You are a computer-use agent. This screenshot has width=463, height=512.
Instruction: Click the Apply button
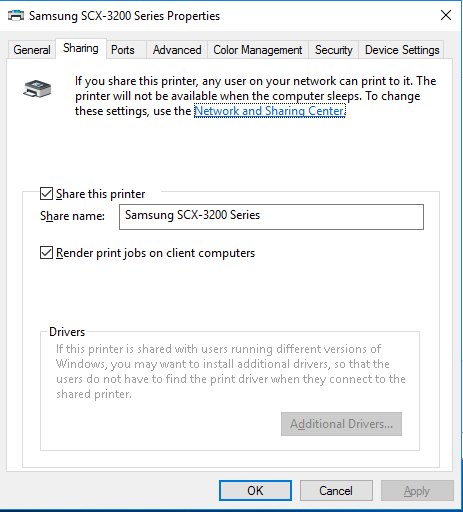(417, 491)
